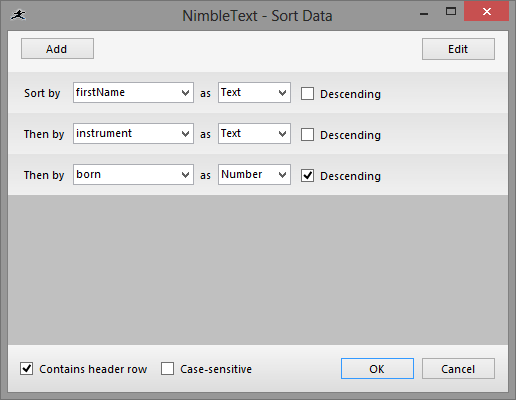Screen dimensions: 516x400
Task: Maximize the Sort Data window
Action: (451, 12)
